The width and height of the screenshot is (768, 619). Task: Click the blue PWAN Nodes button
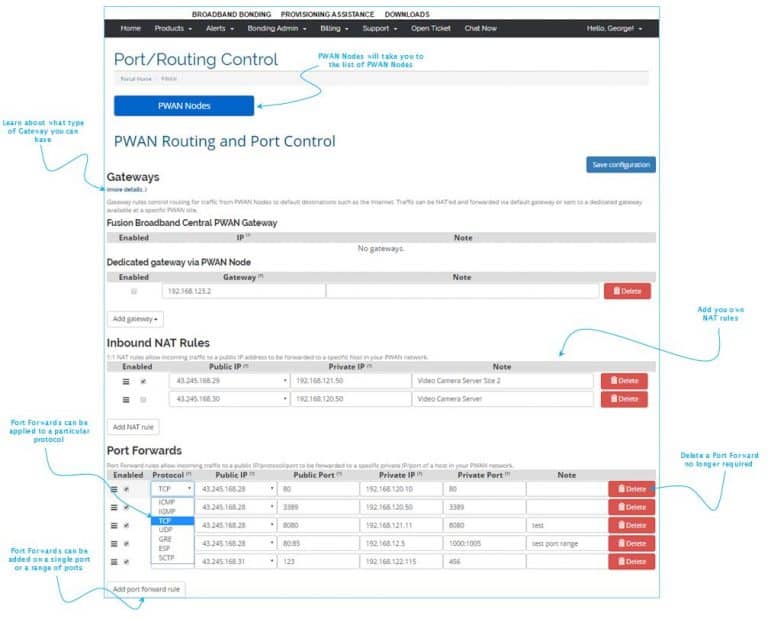(x=184, y=105)
